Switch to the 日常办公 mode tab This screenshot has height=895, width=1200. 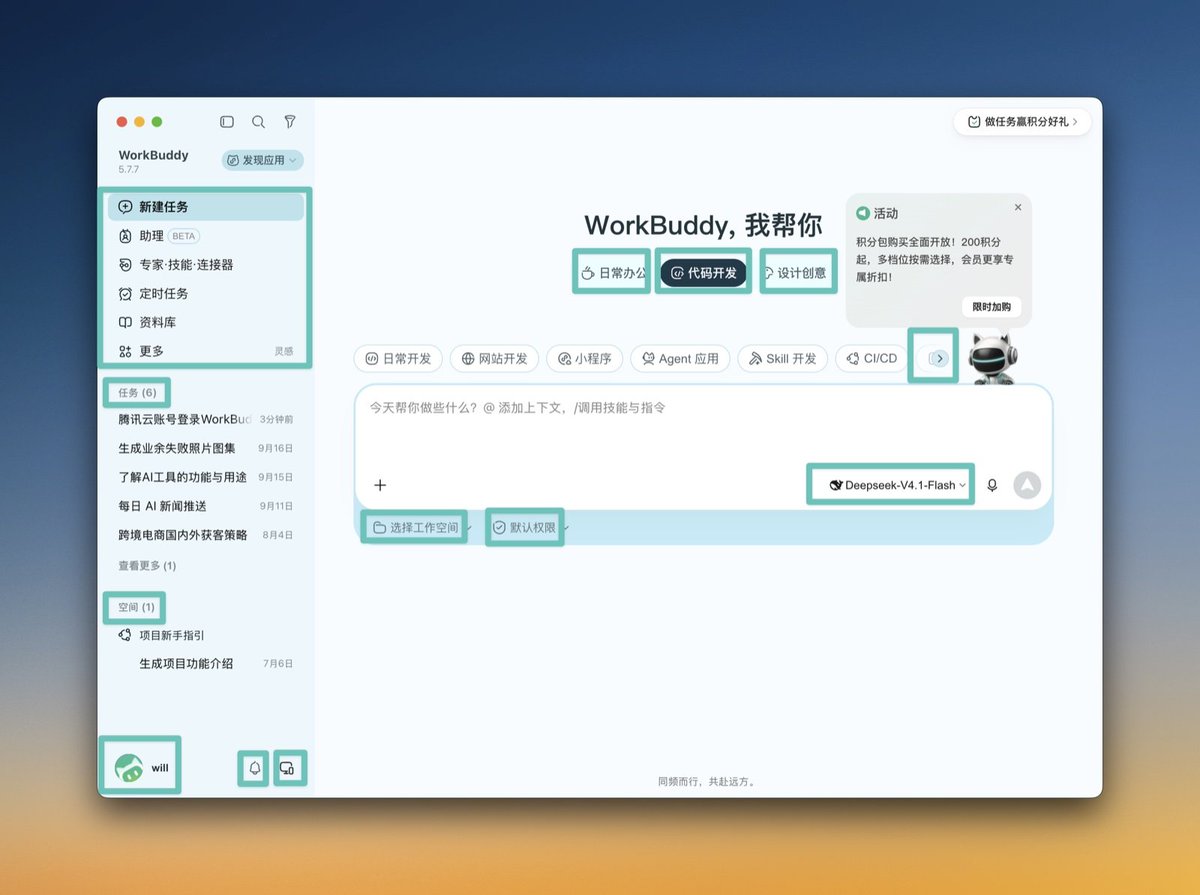pyautogui.click(x=613, y=272)
